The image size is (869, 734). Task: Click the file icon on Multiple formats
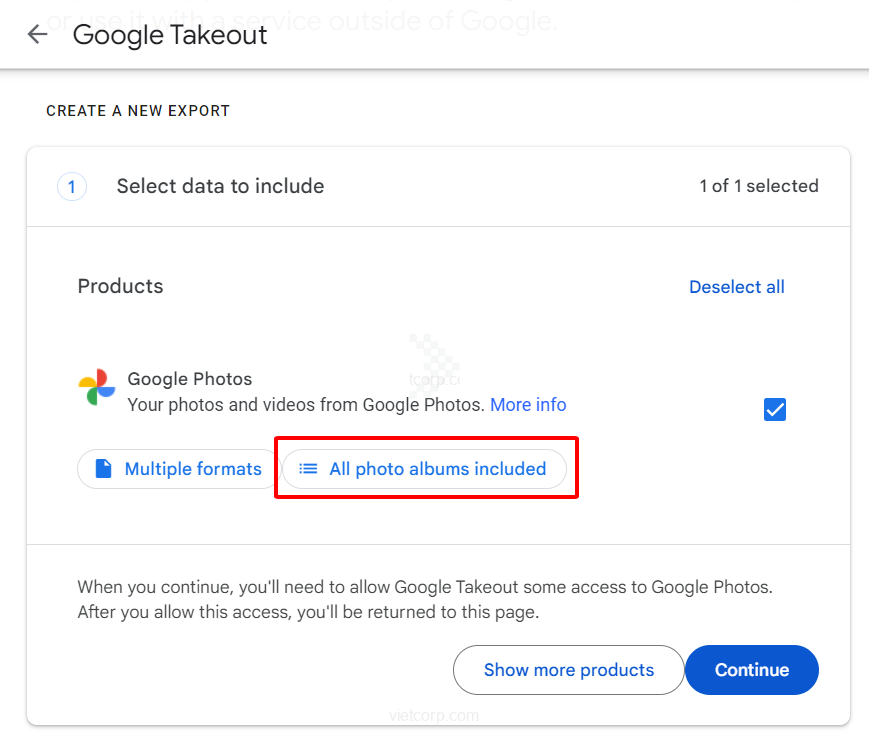click(103, 469)
